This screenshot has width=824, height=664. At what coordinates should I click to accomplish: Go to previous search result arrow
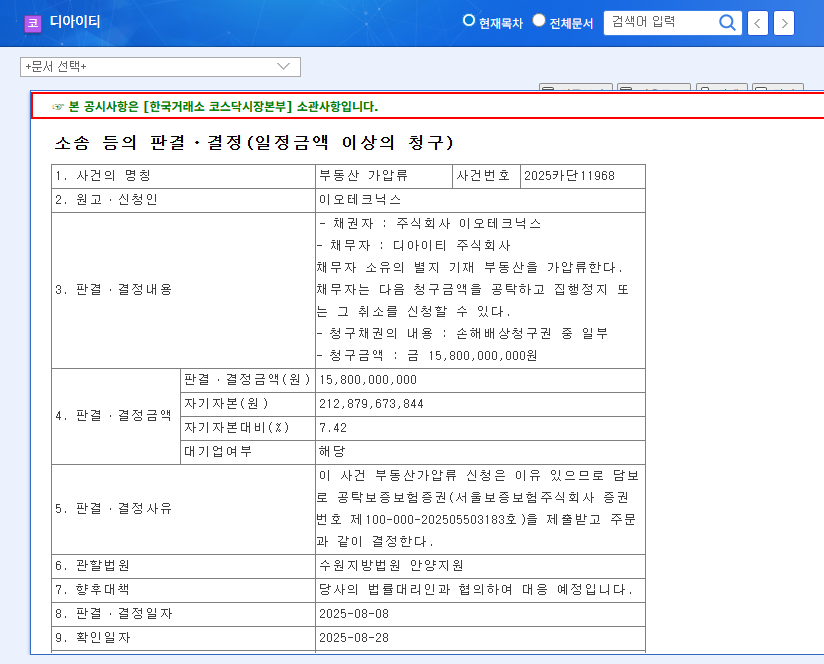coord(757,23)
